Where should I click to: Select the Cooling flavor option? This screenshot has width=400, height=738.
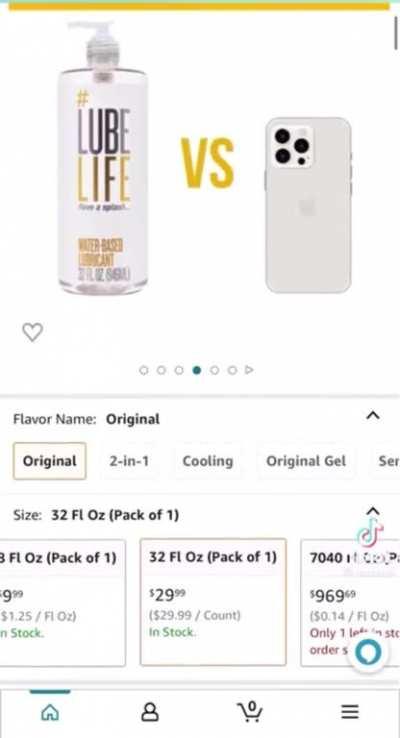(208, 461)
